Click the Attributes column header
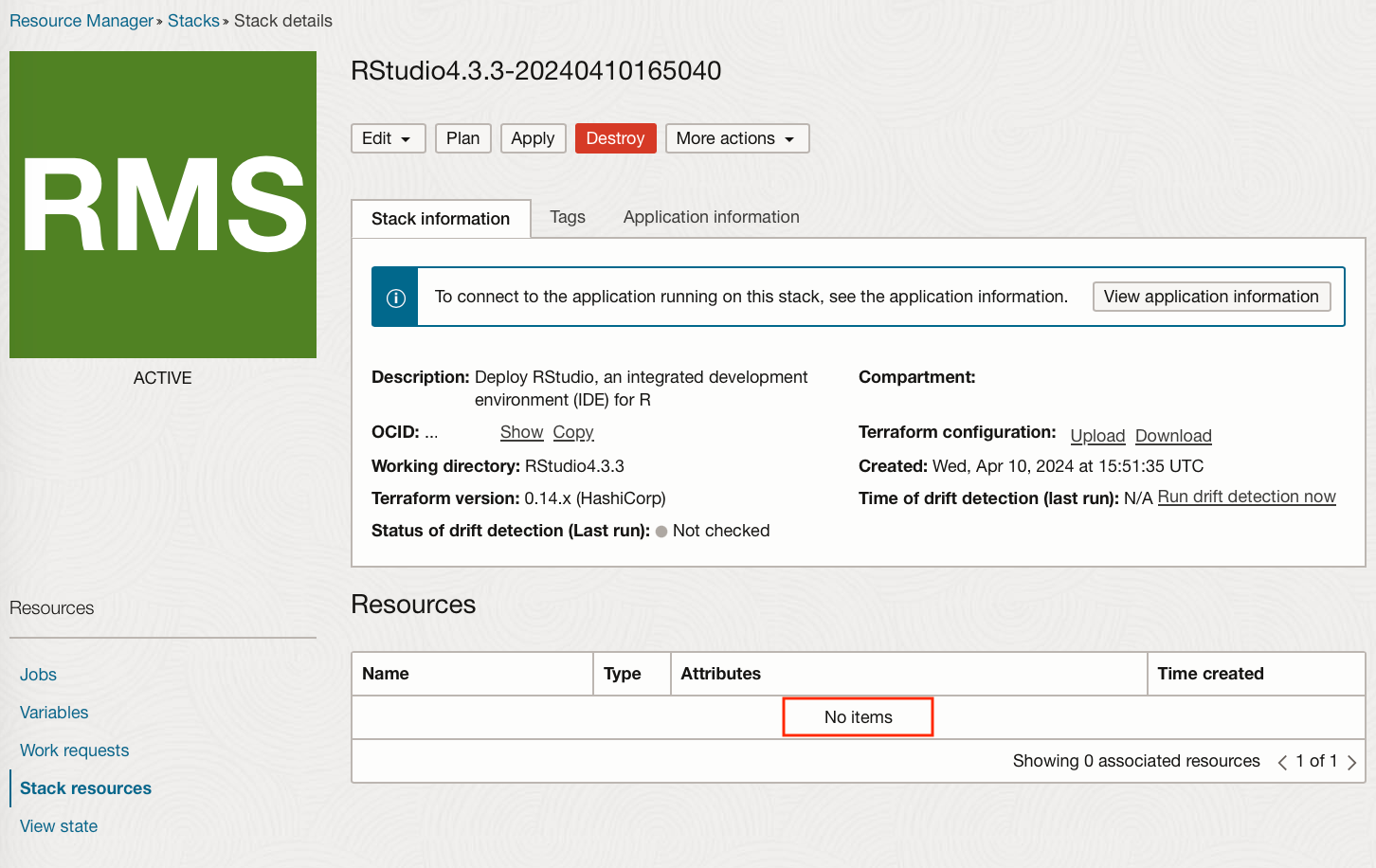This screenshot has height=868, width=1376. (909, 674)
